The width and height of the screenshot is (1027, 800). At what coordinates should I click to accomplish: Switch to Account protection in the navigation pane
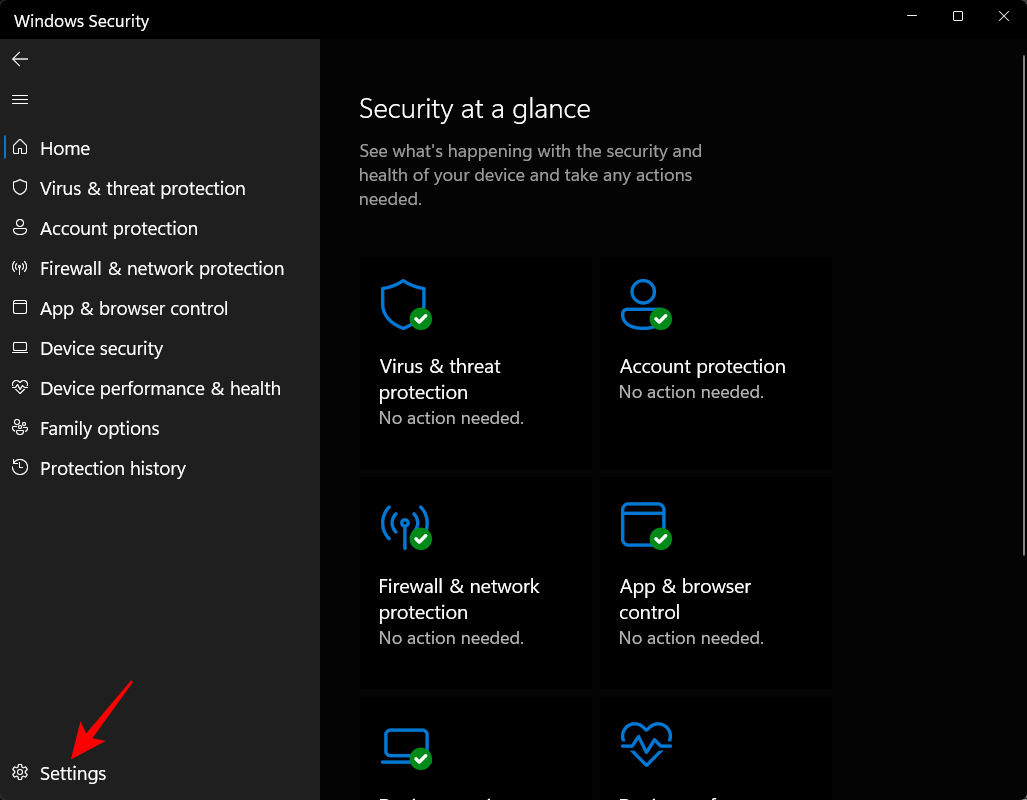tap(118, 228)
